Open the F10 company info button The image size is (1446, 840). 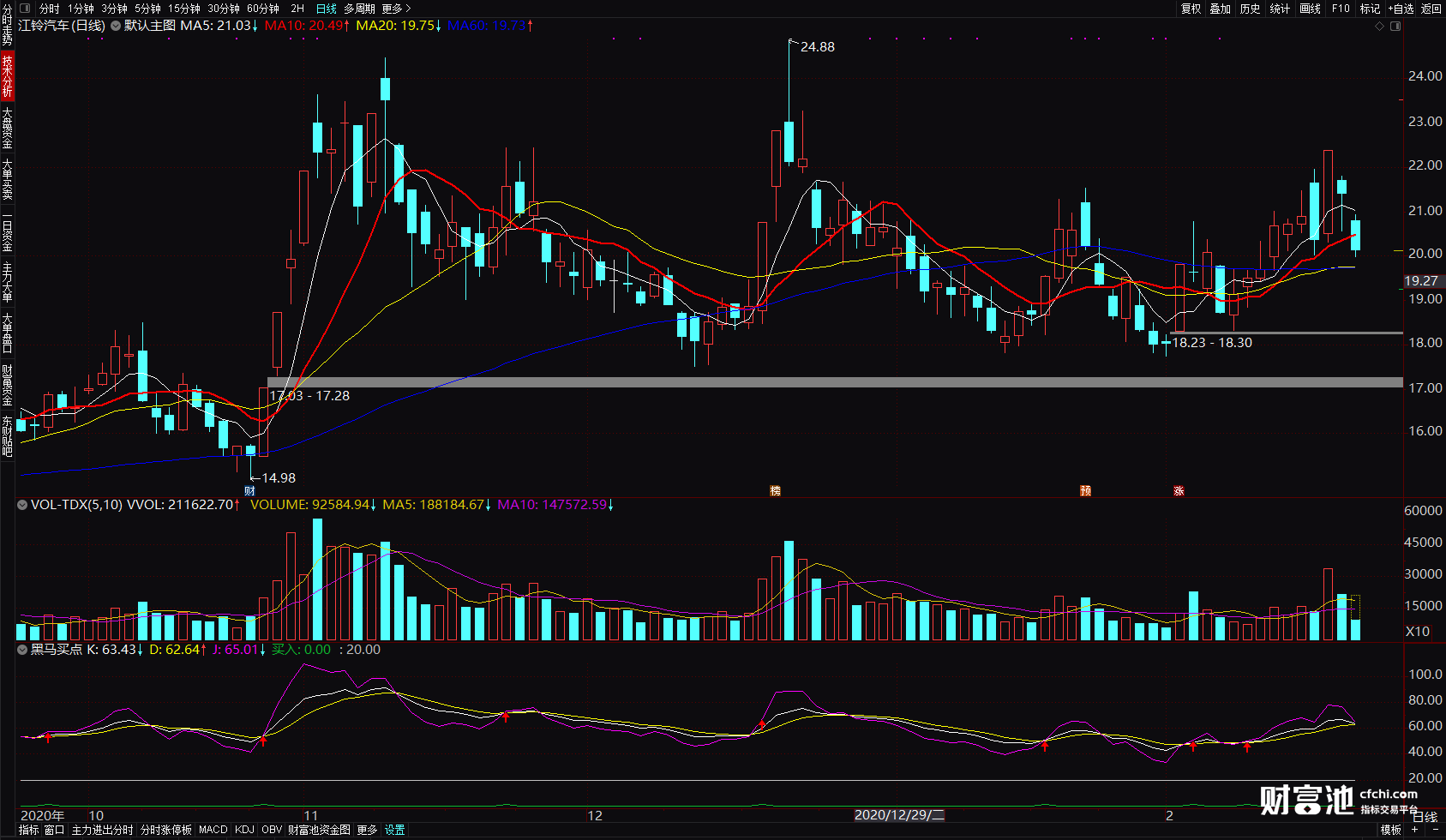1341,9
